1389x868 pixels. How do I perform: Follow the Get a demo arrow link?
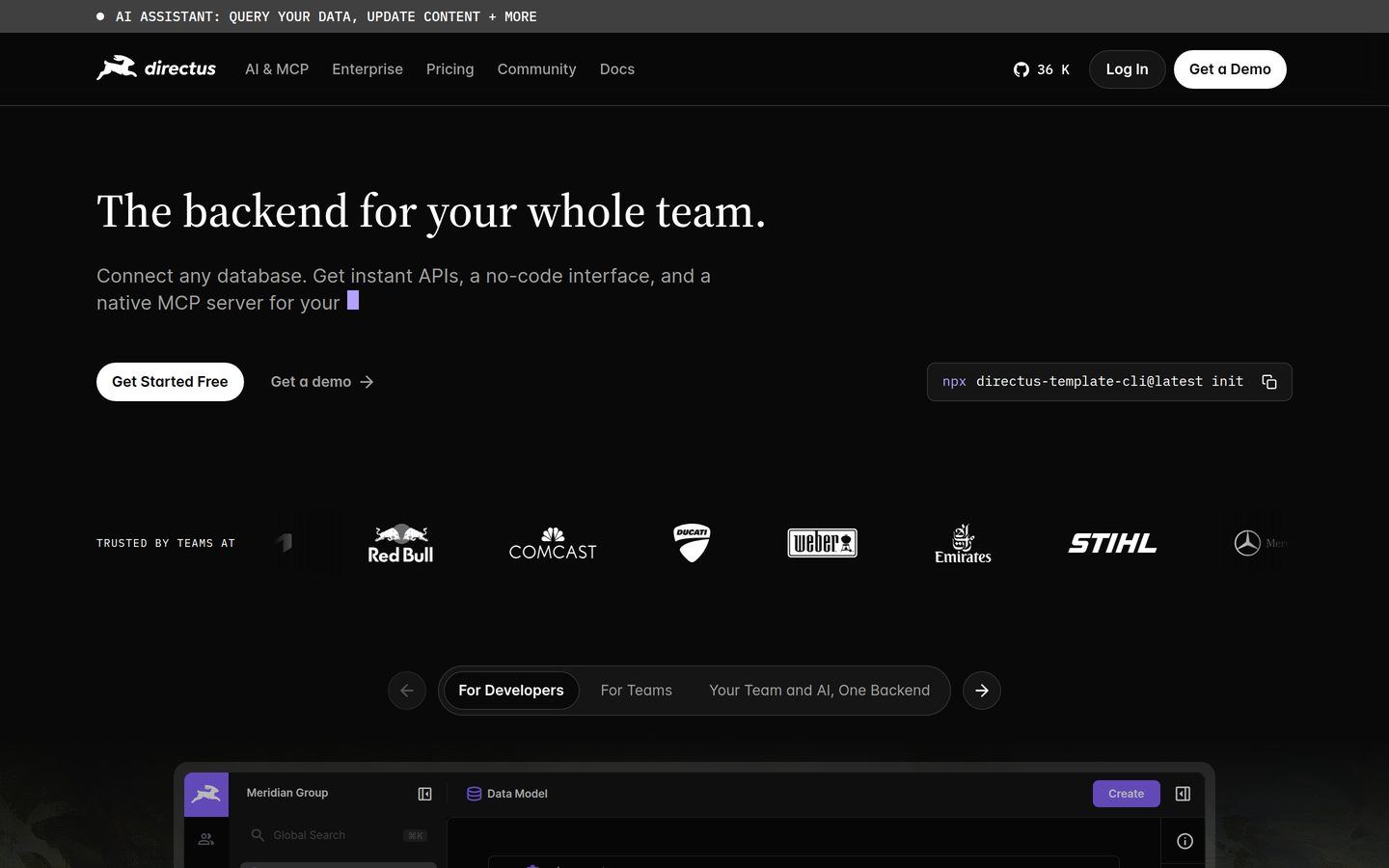[322, 382]
